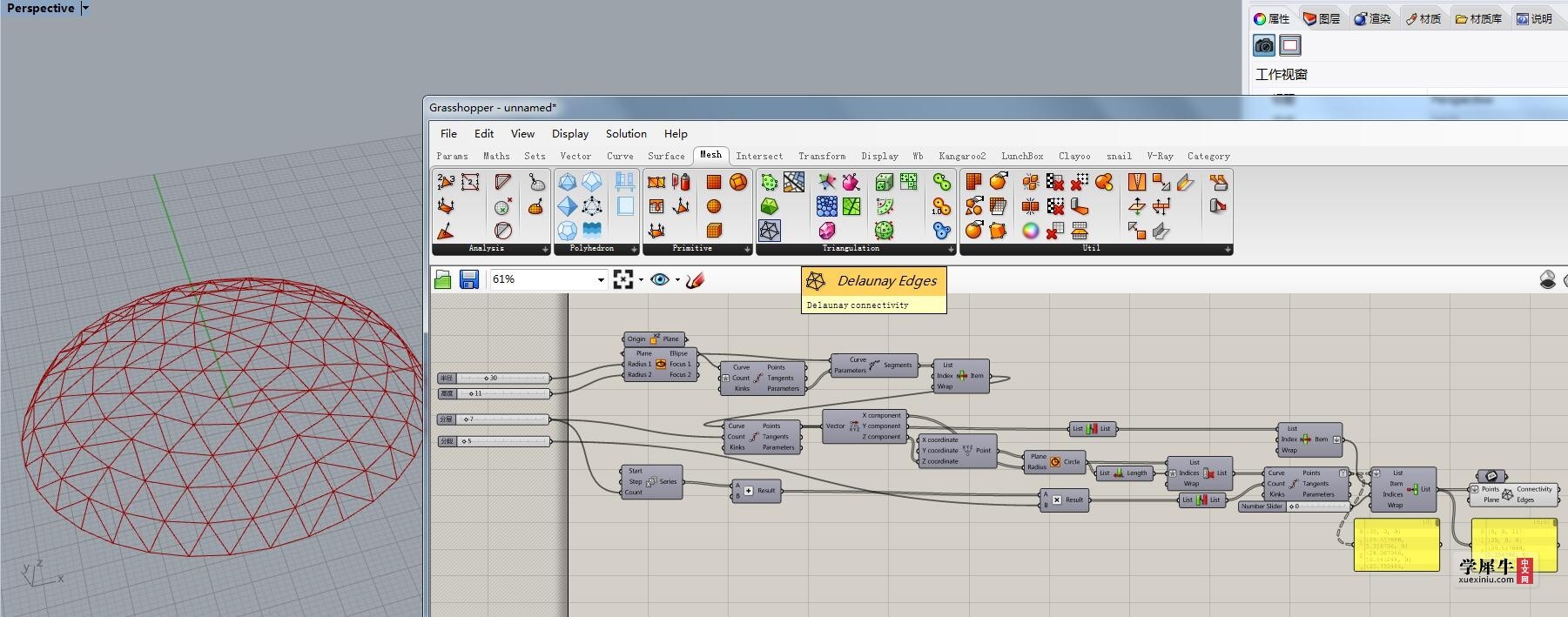Expand the Triangulation panel

pos(951,249)
